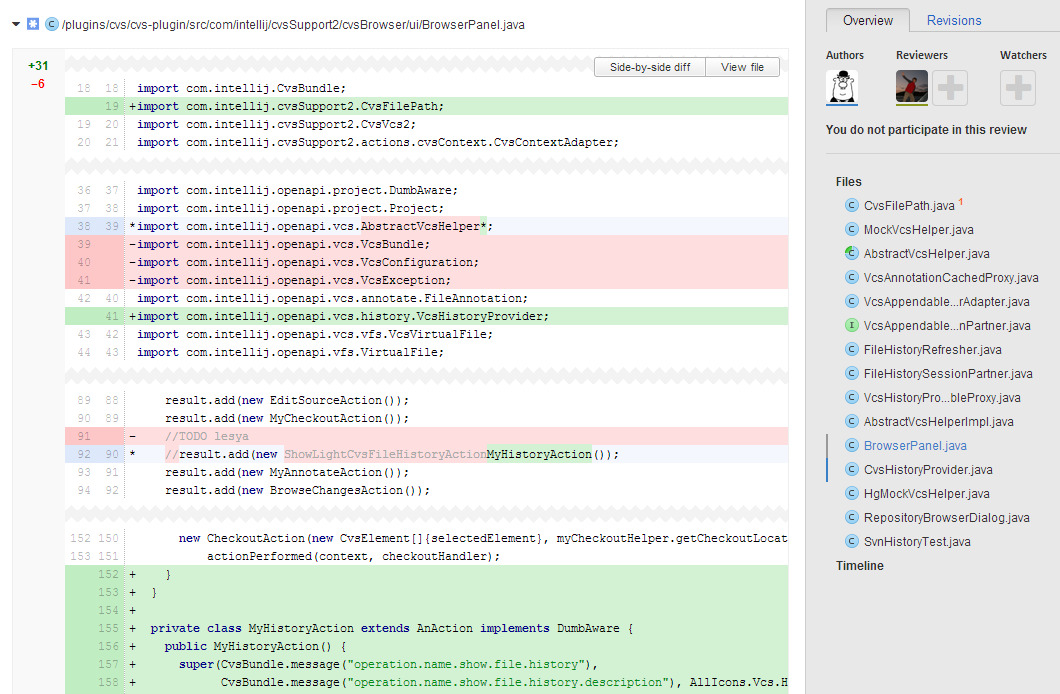The width and height of the screenshot is (1060, 694).
Task: Go to the Timeline section
Action: click(x=860, y=566)
